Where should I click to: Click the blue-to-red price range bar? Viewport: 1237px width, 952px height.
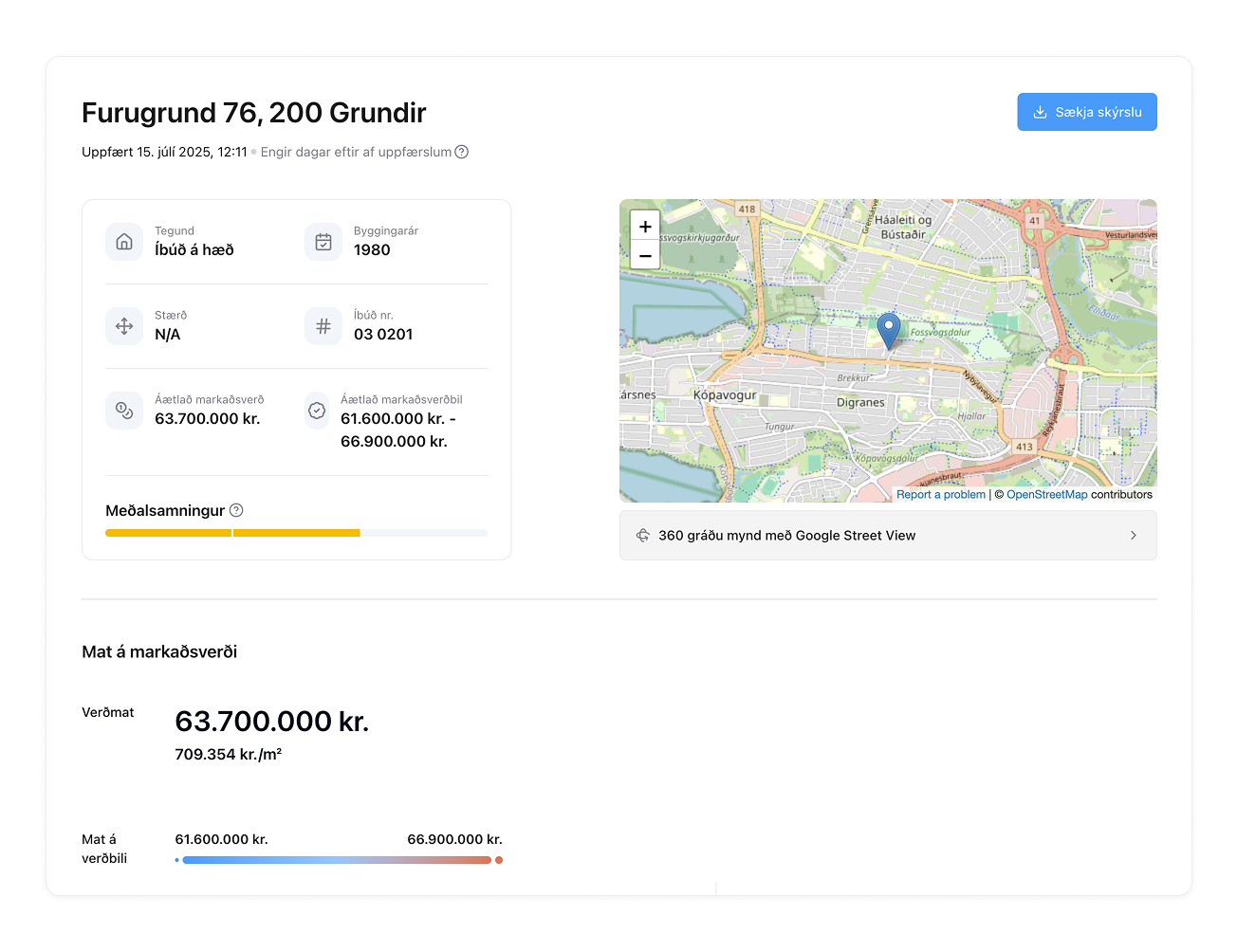pos(337,860)
